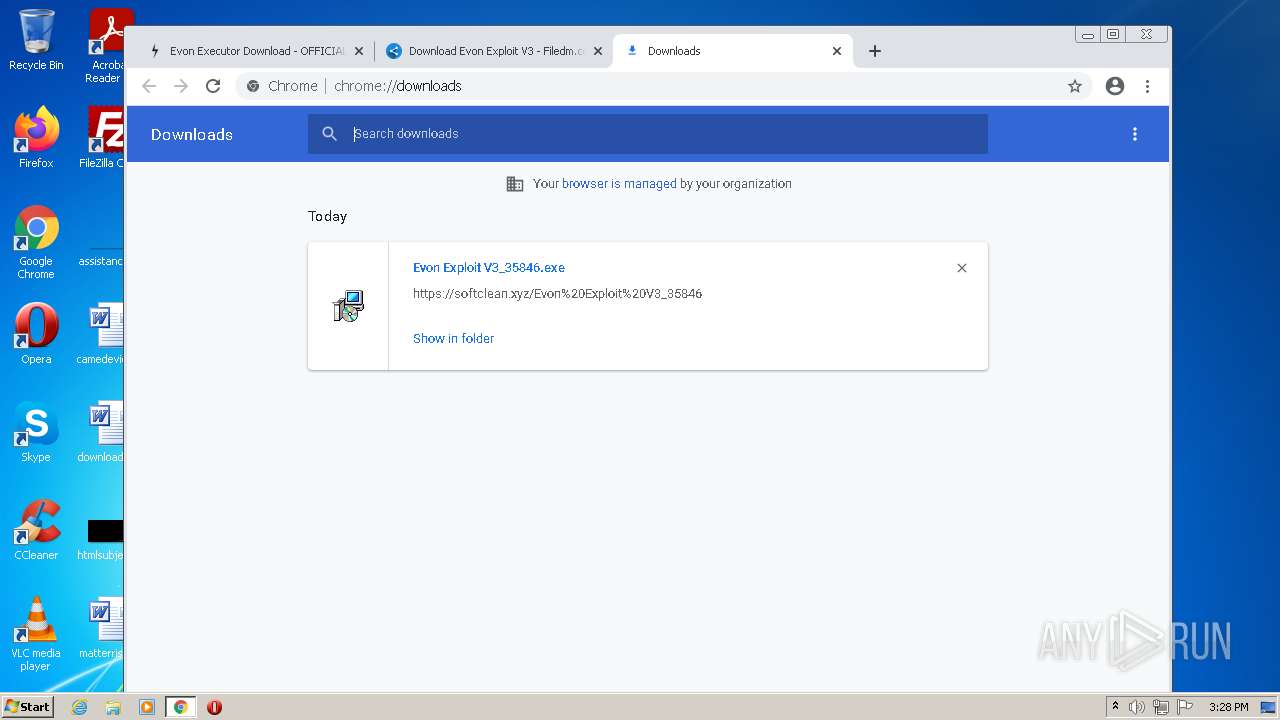
Task: Open Downloads page more actions menu
Action: point(1135,134)
